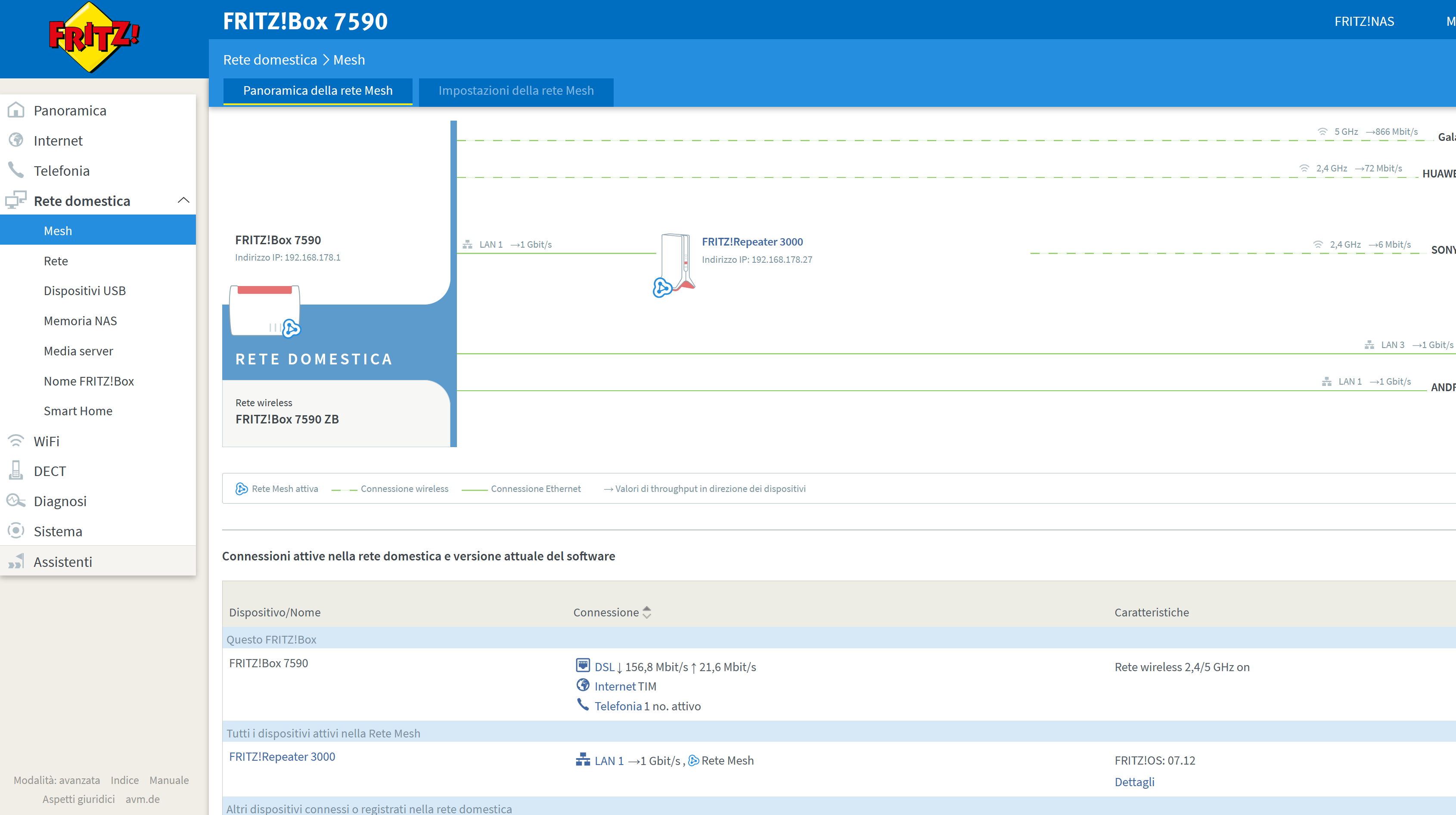Viewport: 1456px width, 815px height.
Task: Switch to Impostazioni della rete Mesh tab
Action: coord(515,90)
